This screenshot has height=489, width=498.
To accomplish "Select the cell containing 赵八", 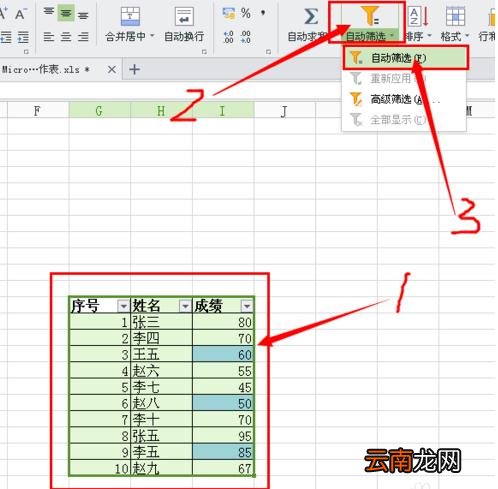I will pos(161,403).
